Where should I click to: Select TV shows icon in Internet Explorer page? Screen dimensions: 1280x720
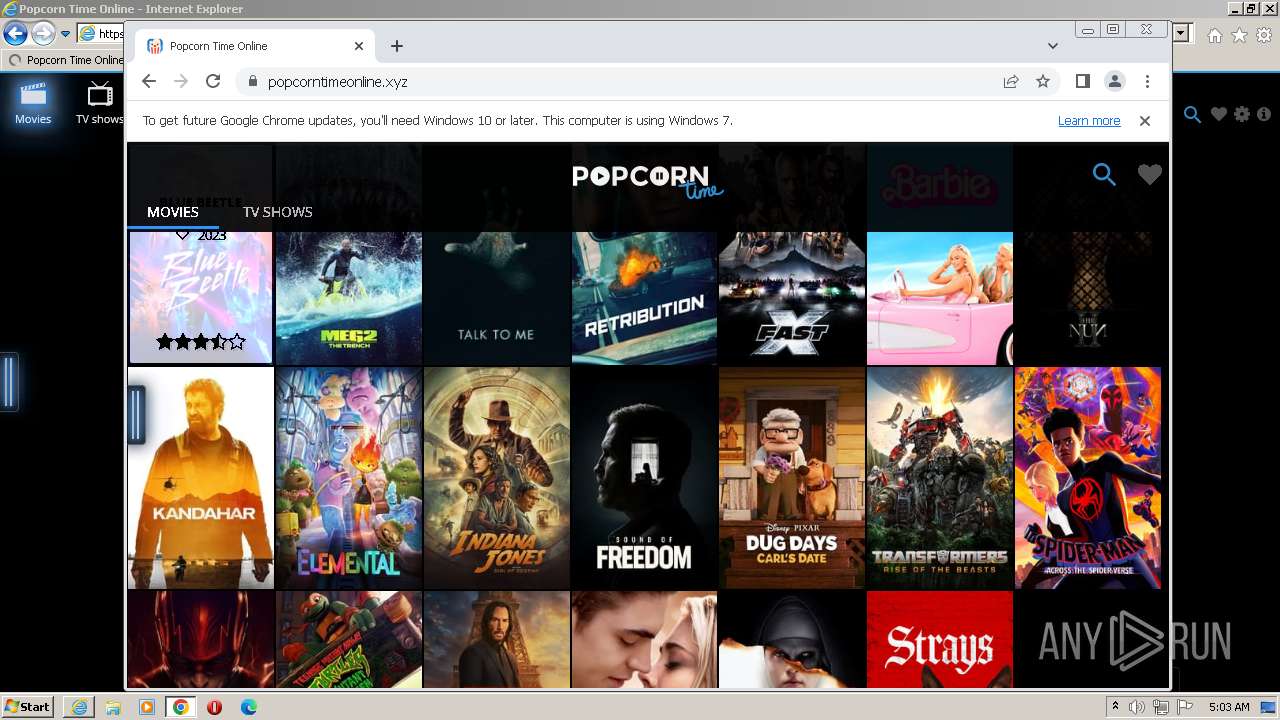[x=100, y=103]
